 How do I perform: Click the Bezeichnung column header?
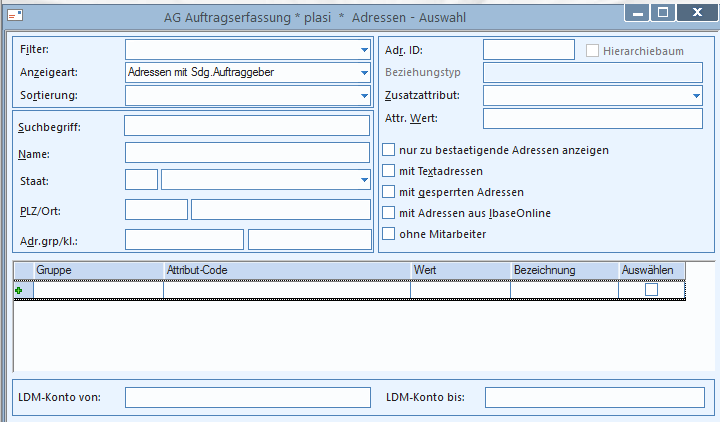pos(565,270)
